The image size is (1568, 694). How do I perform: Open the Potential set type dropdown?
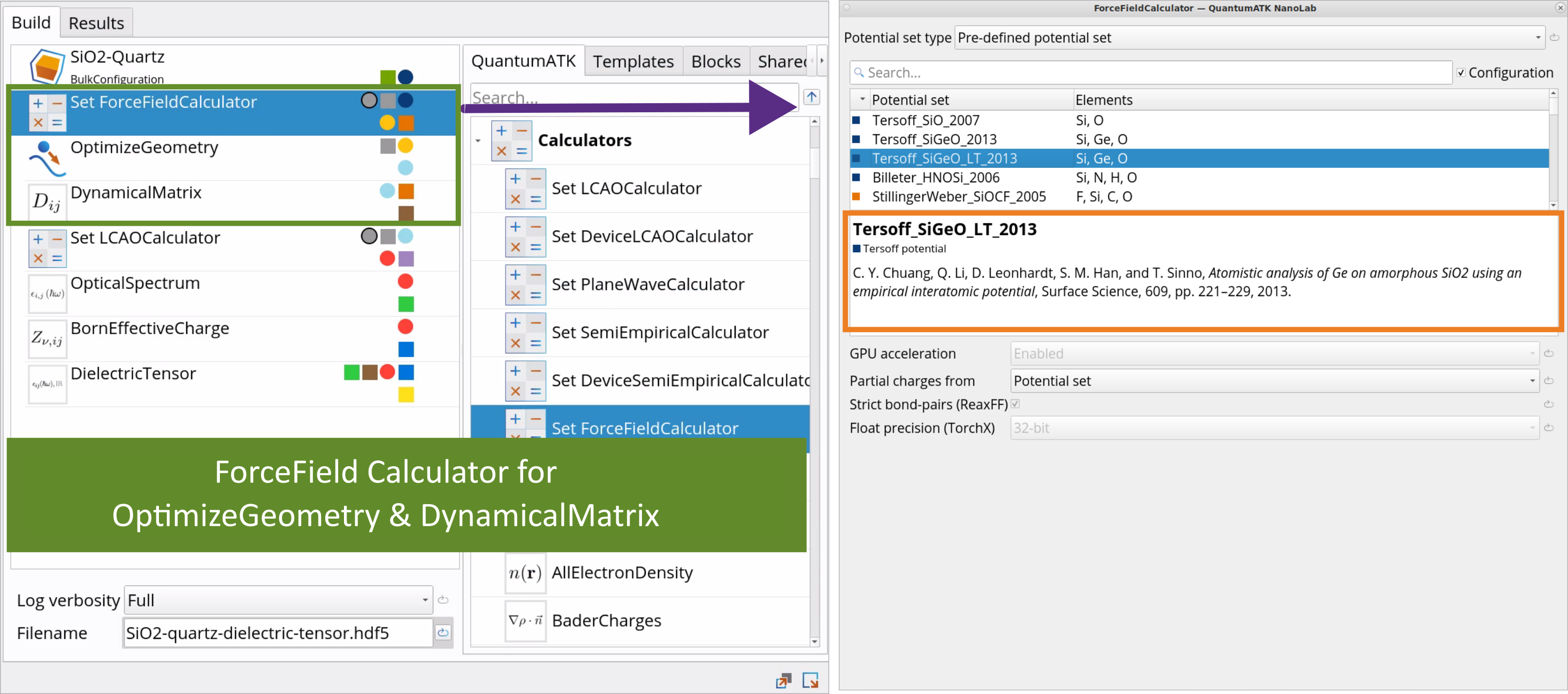1250,38
